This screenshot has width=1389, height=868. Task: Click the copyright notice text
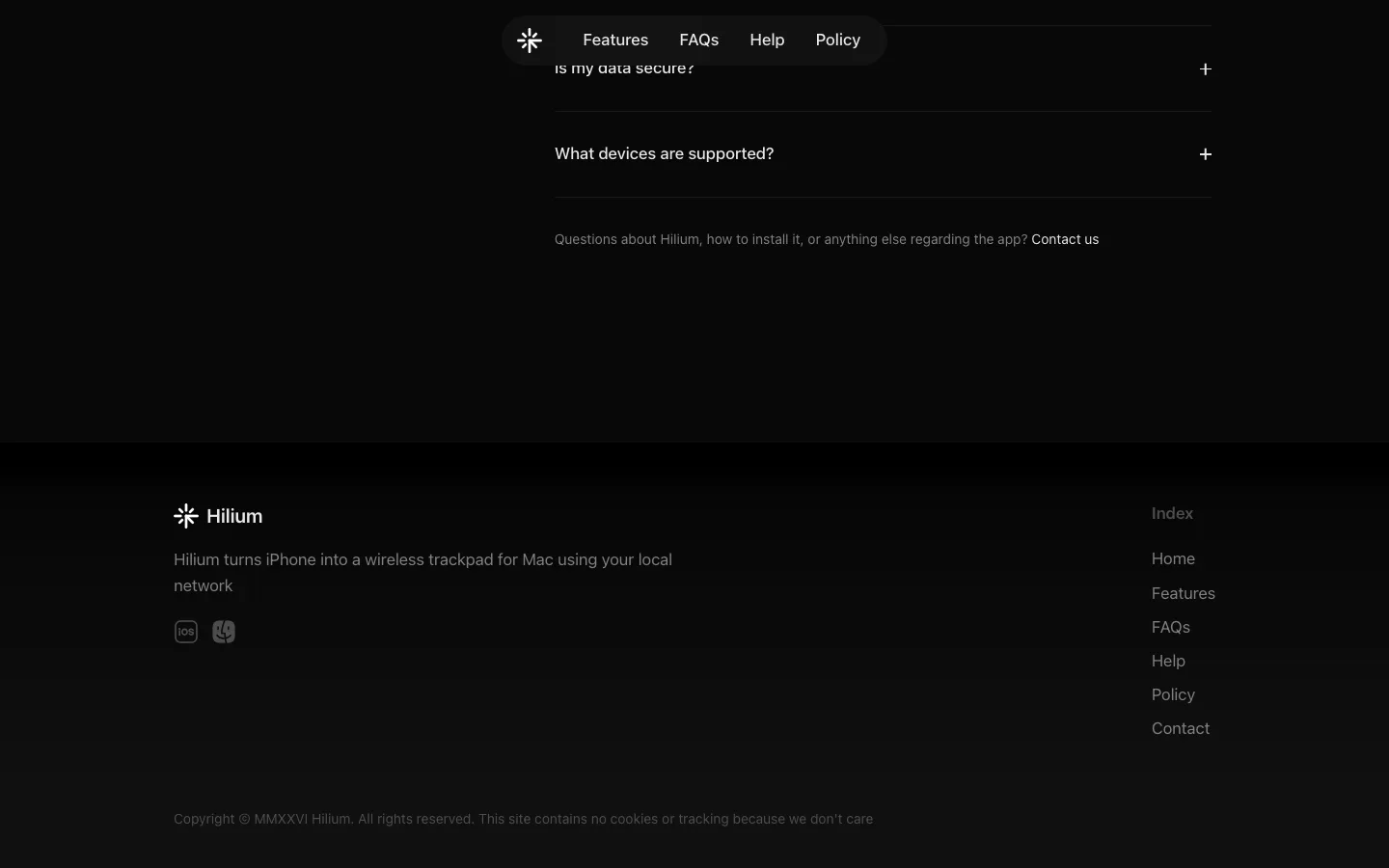coord(523,819)
